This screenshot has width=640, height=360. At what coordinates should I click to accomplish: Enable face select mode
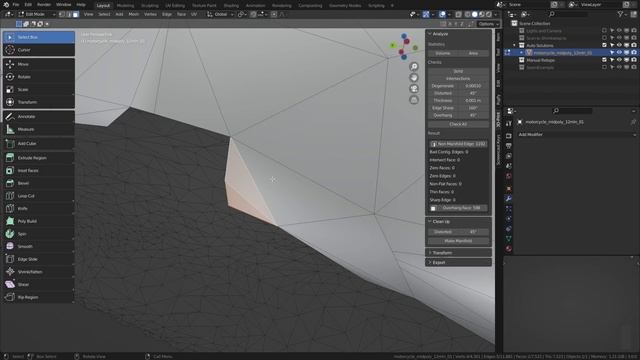(76, 14)
